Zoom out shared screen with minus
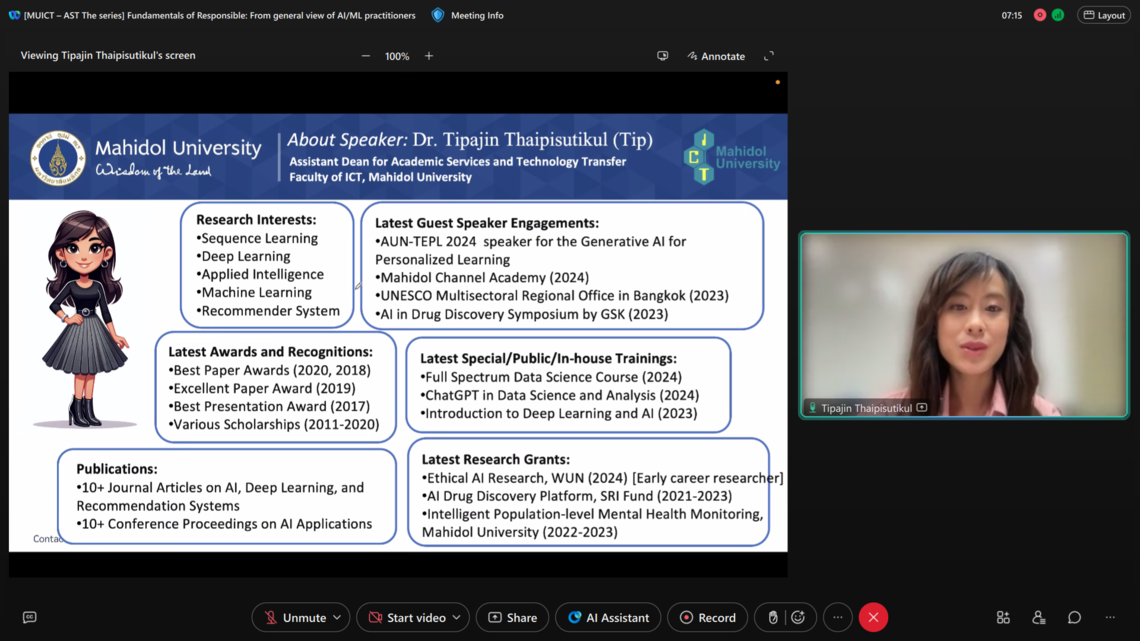 (x=366, y=56)
